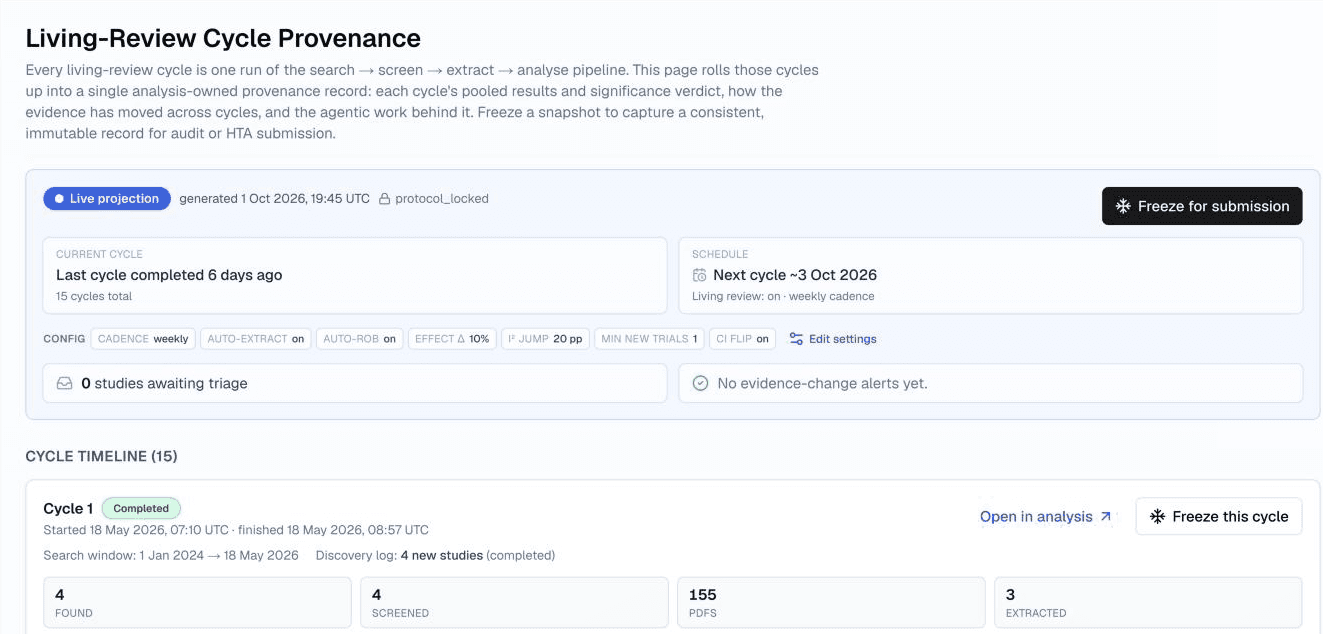Click the lock icon next to protocol_locked
Image resolution: width=1323 pixels, height=634 pixels.
click(384, 199)
